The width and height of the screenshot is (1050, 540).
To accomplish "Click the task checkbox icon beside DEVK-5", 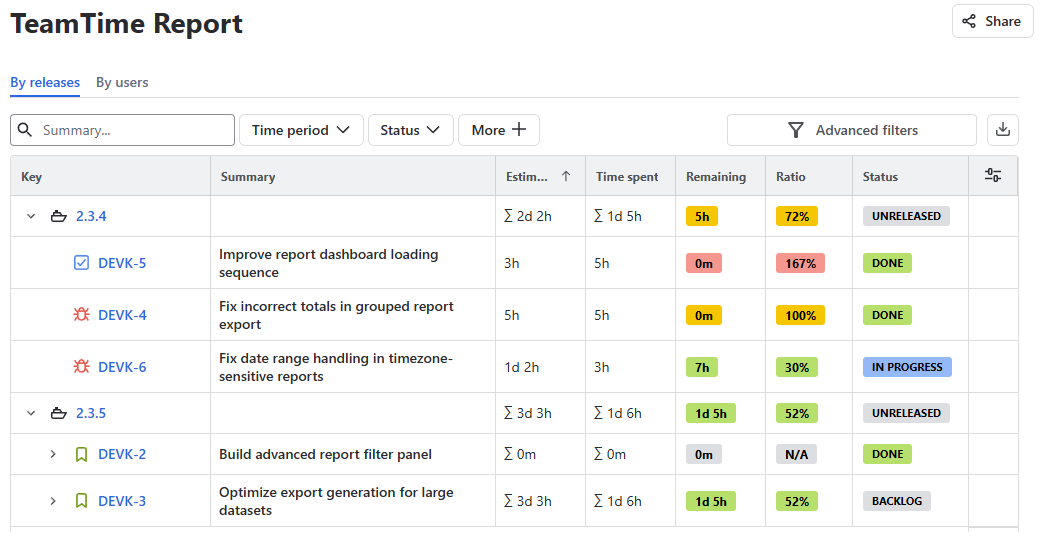I will [x=82, y=263].
